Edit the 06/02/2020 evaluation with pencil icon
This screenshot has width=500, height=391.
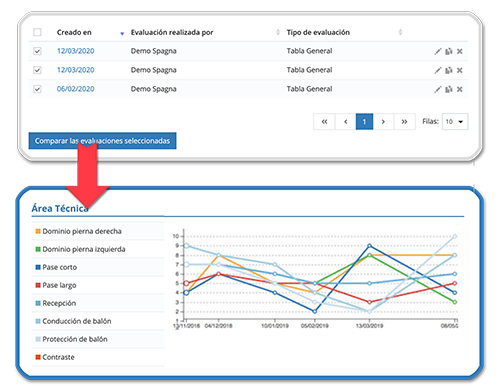[438, 89]
